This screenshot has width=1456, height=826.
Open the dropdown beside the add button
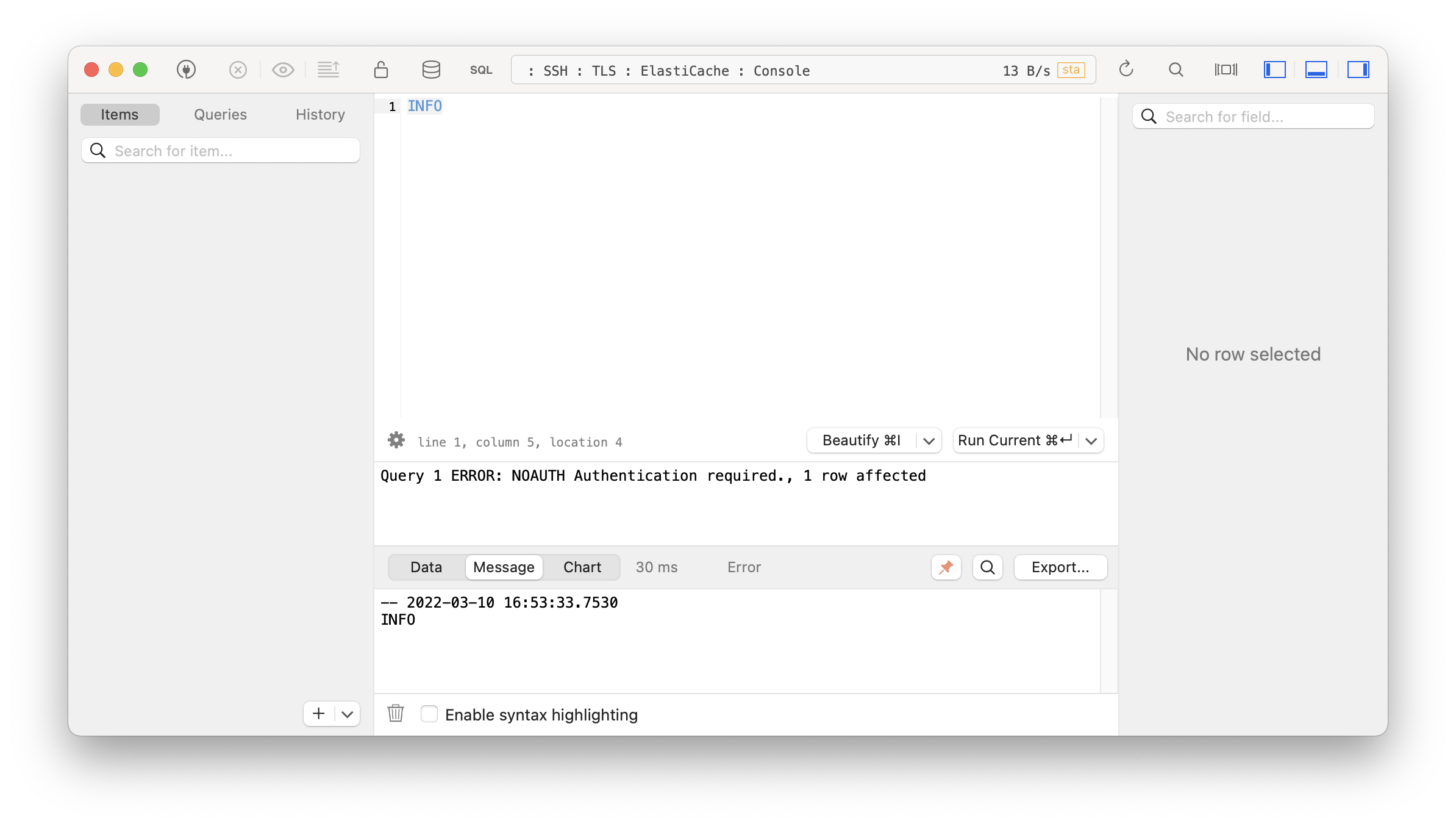[347, 714]
